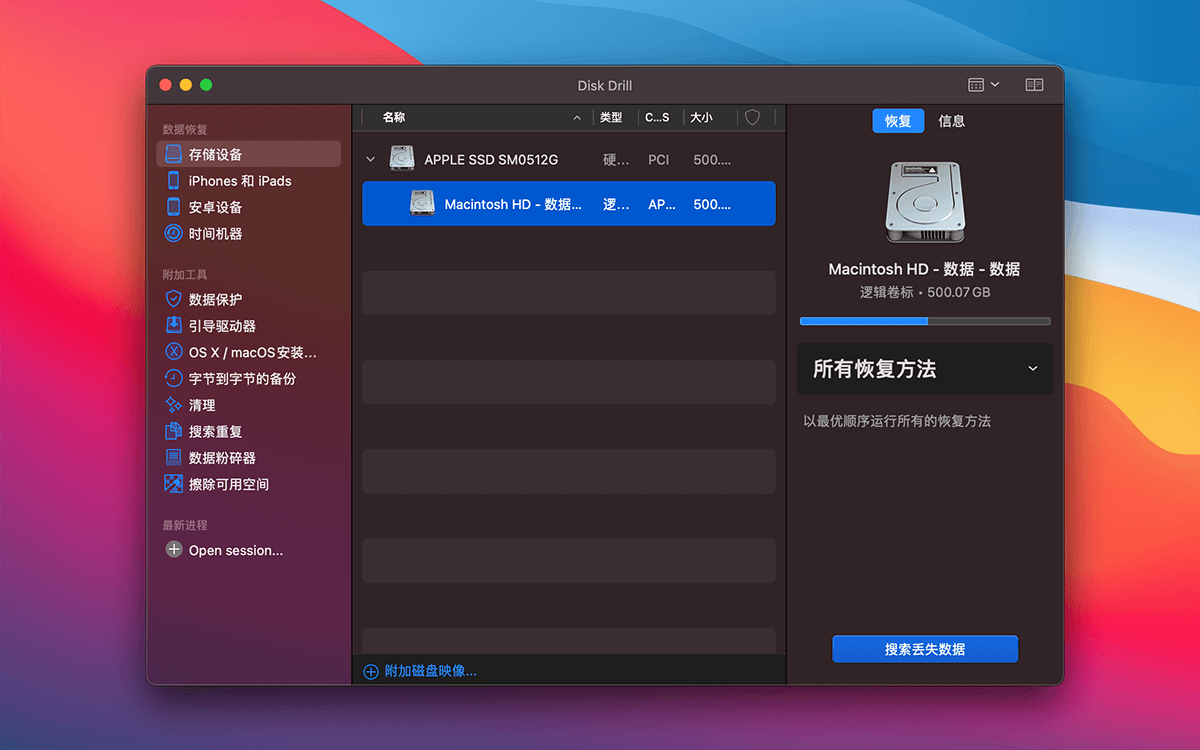Click the Macintosh HD - 数据 - 数据 title
Screen dimensions: 1200x750
click(x=925, y=269)
